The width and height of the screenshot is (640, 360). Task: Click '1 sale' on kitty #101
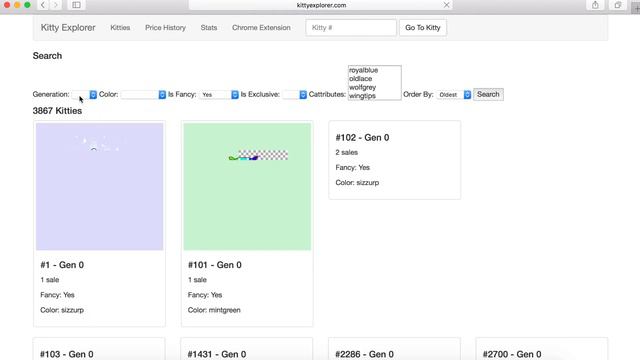[x=197, y=280]
